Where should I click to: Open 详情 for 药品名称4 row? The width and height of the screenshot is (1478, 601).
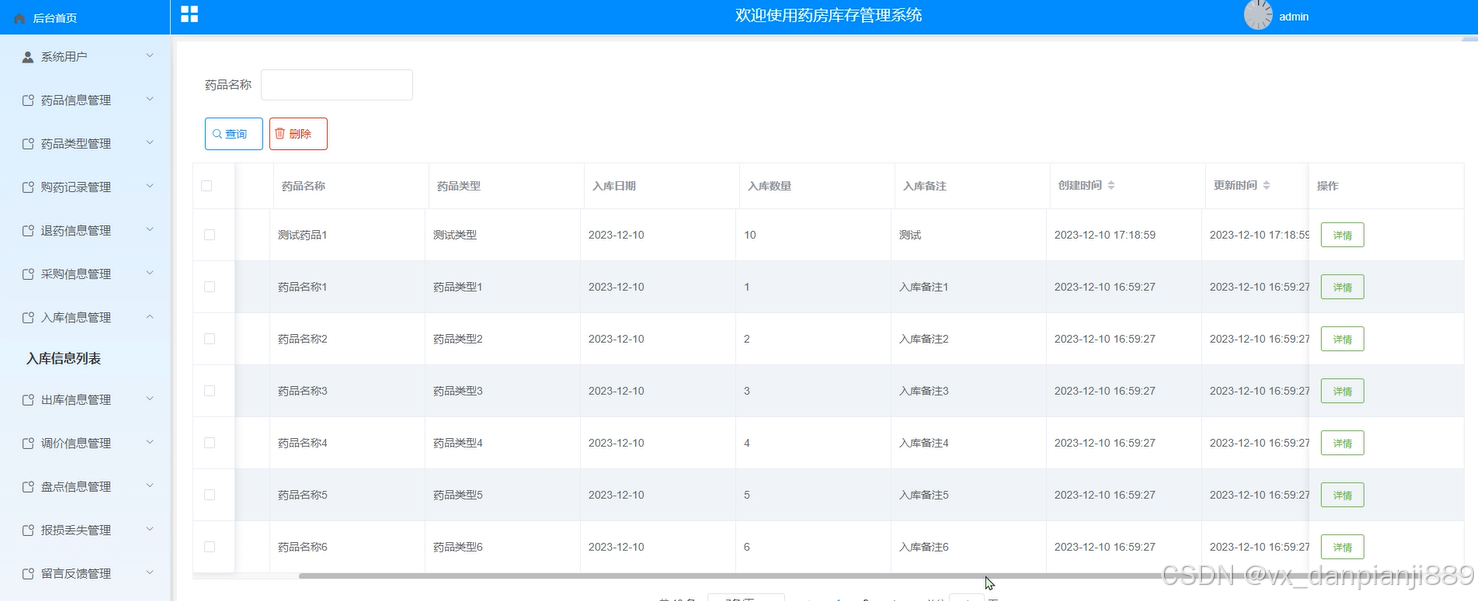click(1342, 443)
